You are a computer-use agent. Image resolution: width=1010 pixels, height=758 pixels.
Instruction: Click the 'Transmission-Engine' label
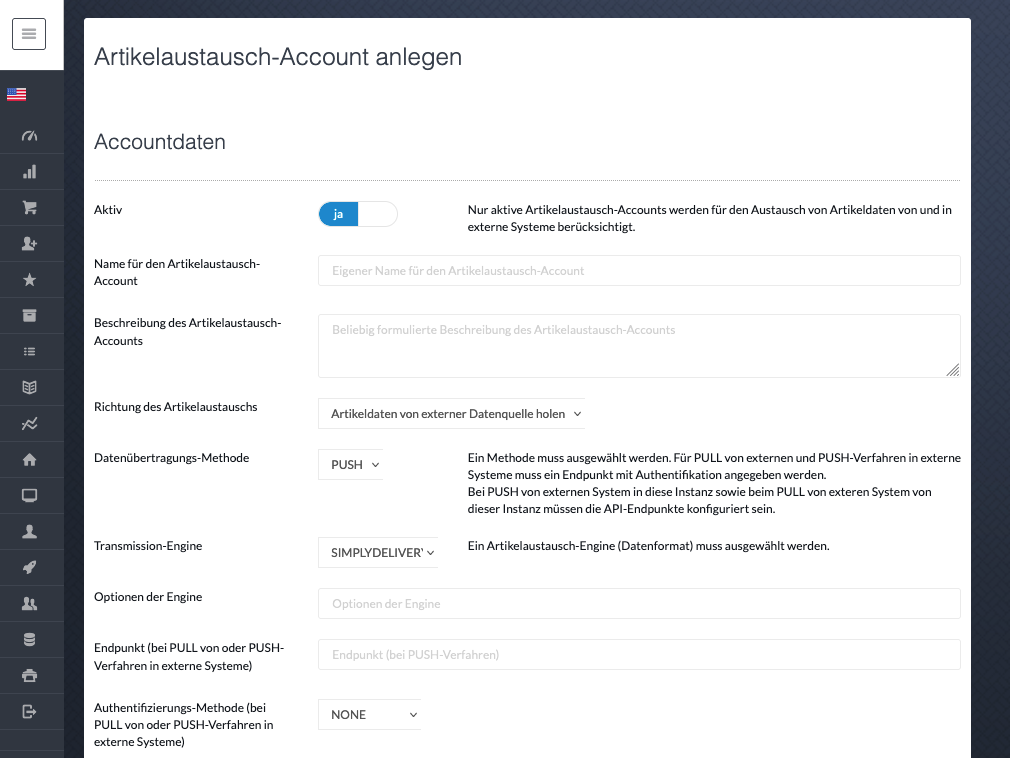tap(148, 546)
